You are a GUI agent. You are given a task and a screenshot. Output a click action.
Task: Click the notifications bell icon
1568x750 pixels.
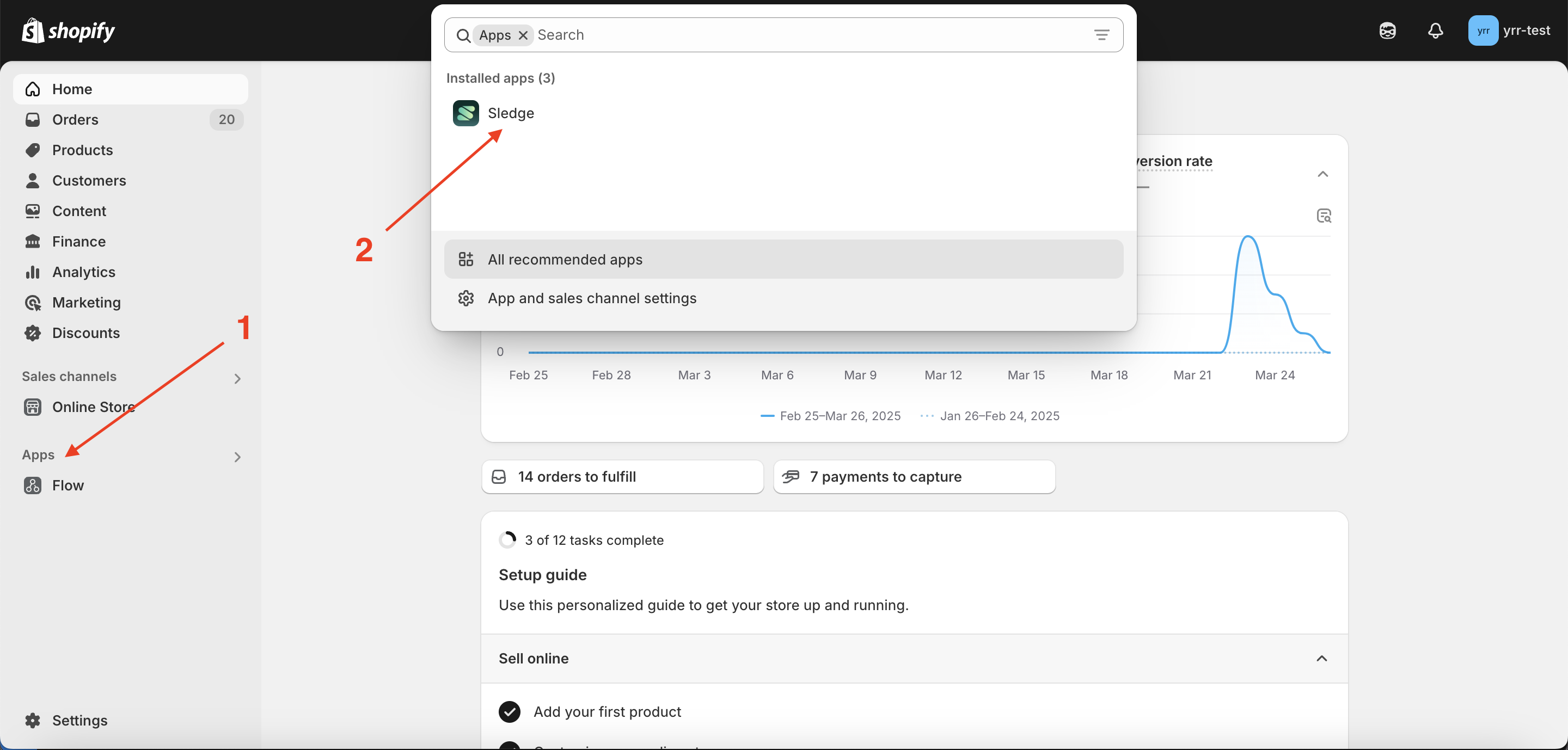click(x=1435, y=30)
